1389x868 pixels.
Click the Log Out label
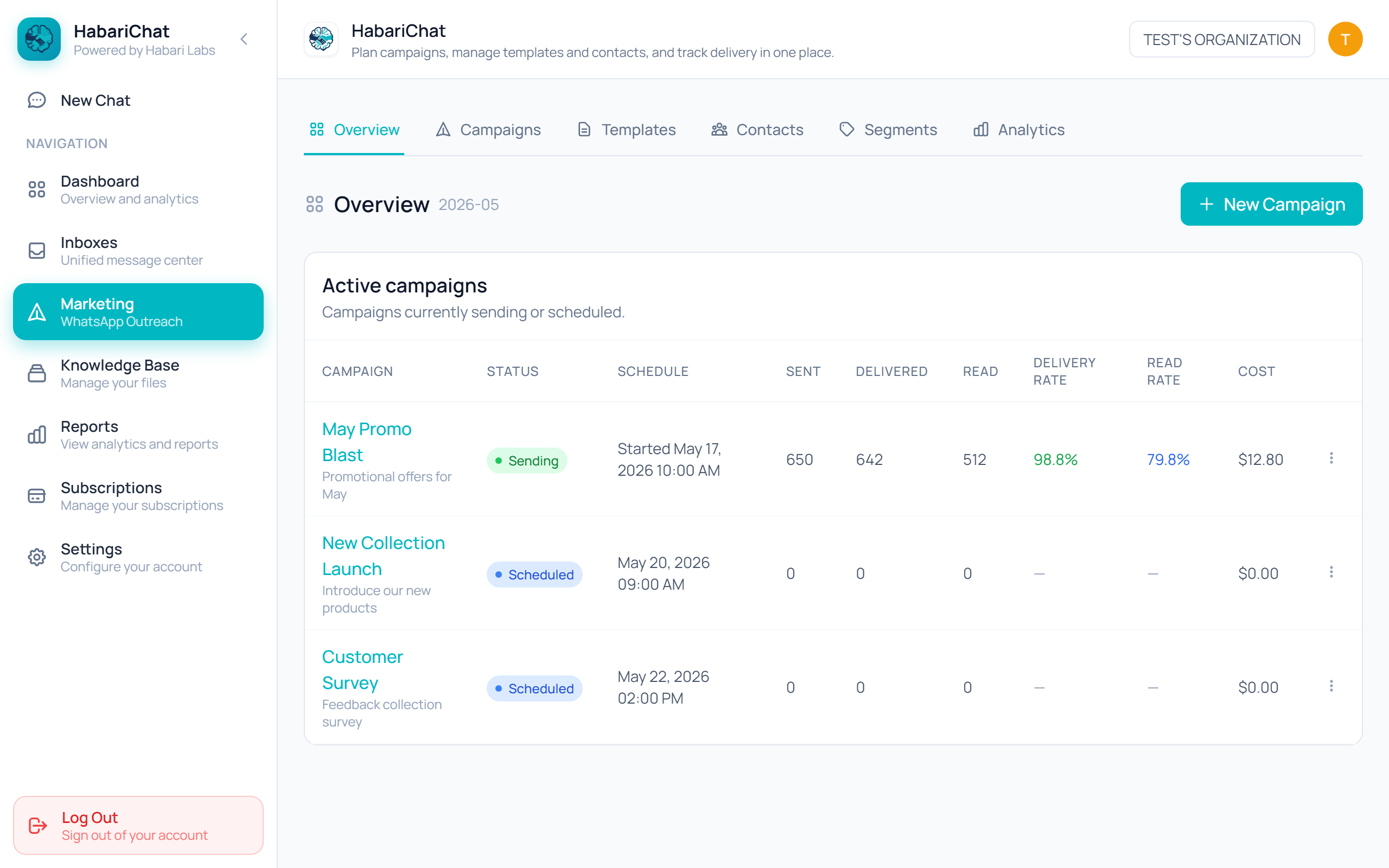90,818
